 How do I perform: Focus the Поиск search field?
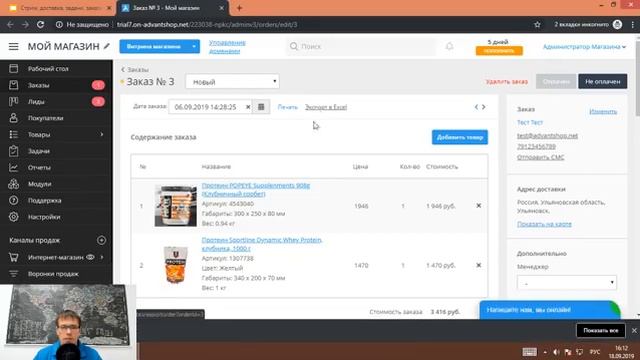point(361,47)
